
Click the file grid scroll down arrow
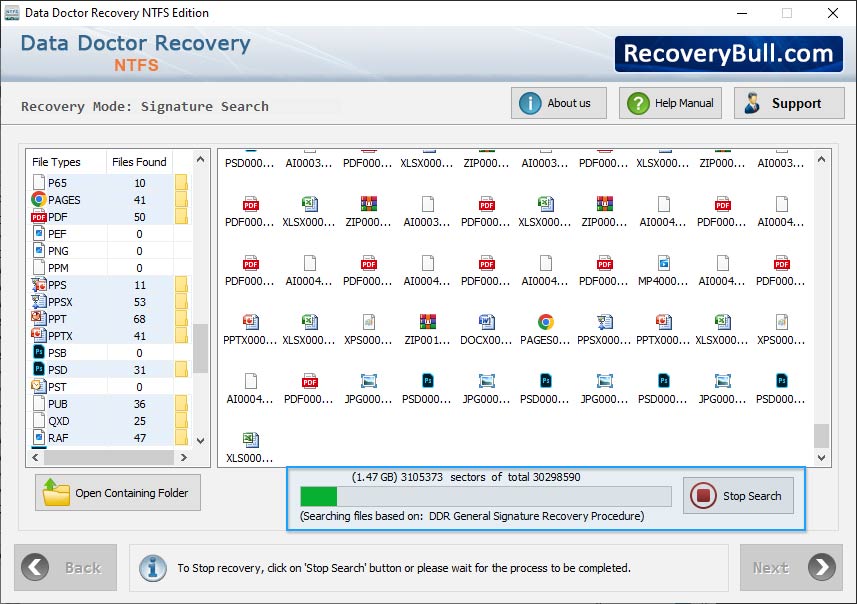point(821,458)
